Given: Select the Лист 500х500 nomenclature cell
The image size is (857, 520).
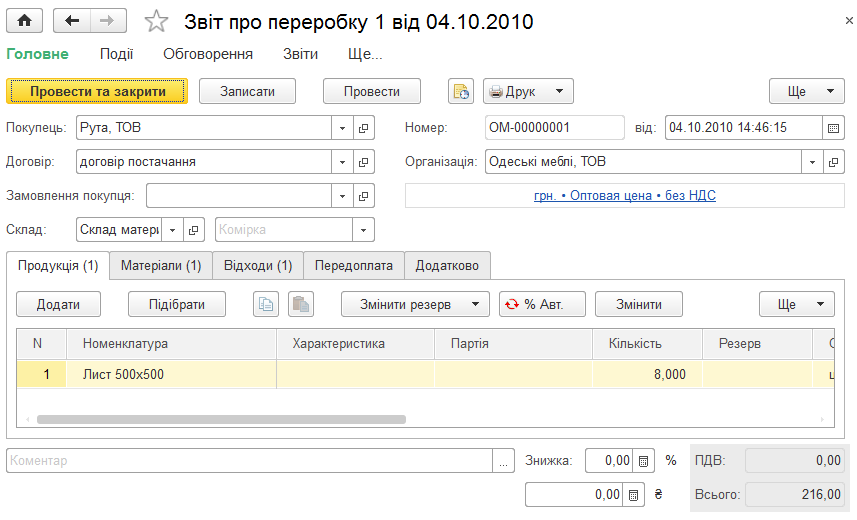Looking at the screenshot, I should pyautogui.click(x=172, y=375).
